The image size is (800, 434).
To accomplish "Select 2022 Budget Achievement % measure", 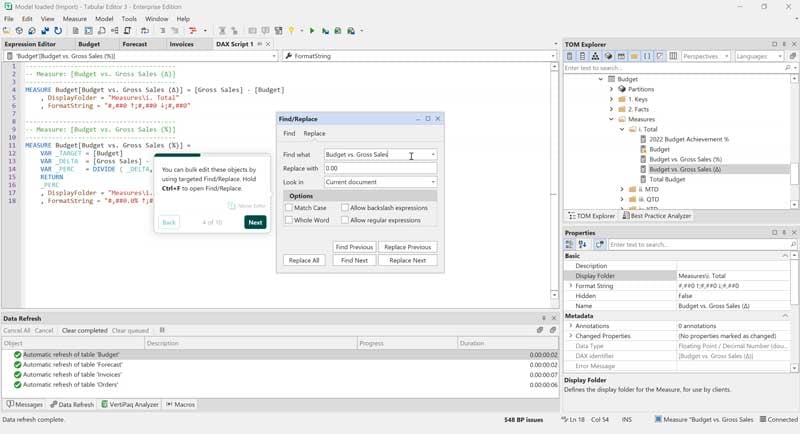I will coord(689,139).
